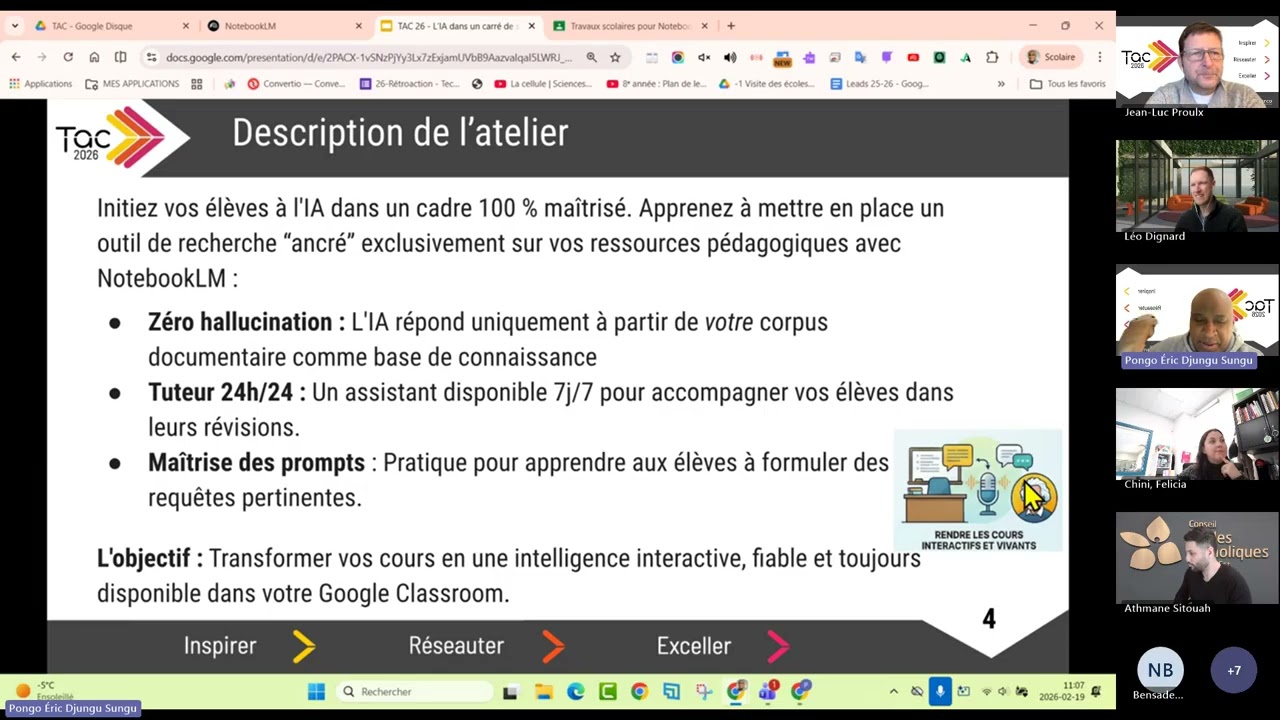Image resolution: width=1280 pixels, height=720 pixels.
Task: Click the red extension icon in toolbar
Action: [913, 57]
